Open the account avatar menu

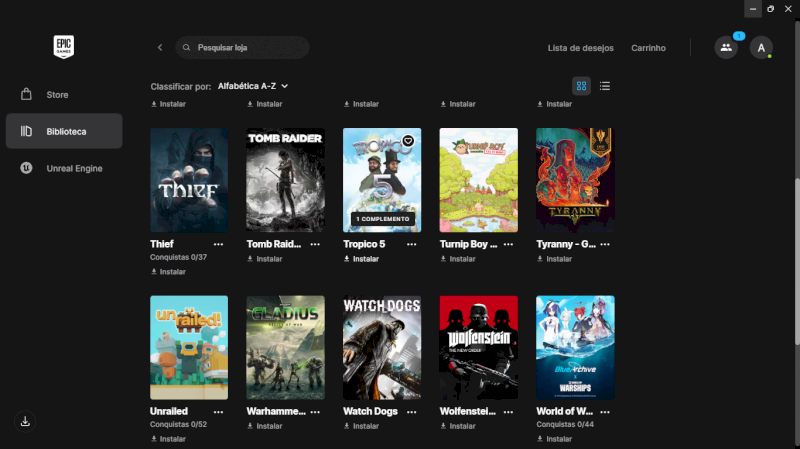pyautogui.click(x=761, y=47)
